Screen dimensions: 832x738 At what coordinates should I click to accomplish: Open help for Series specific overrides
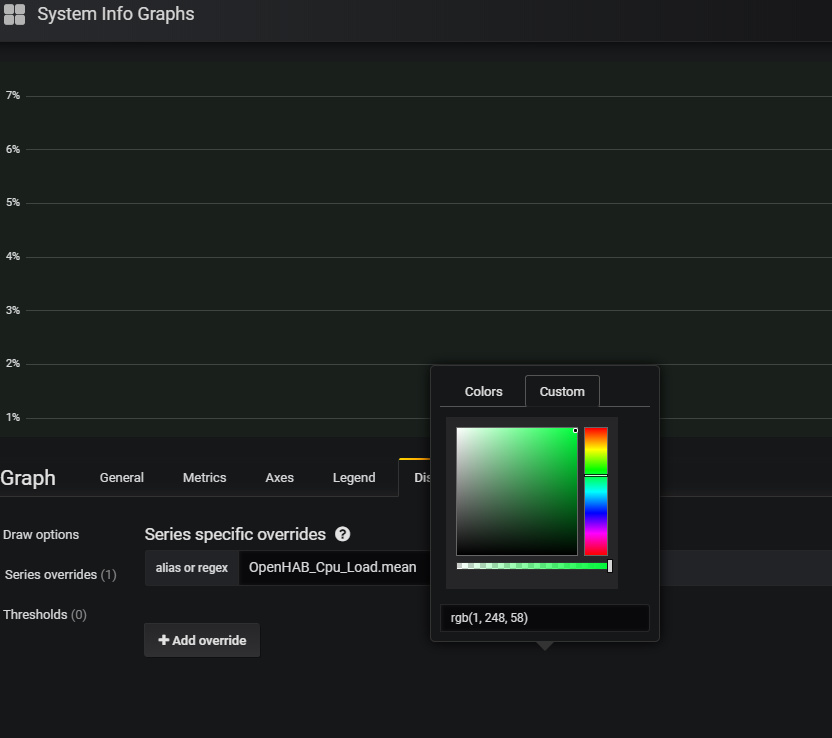point(342,534)
